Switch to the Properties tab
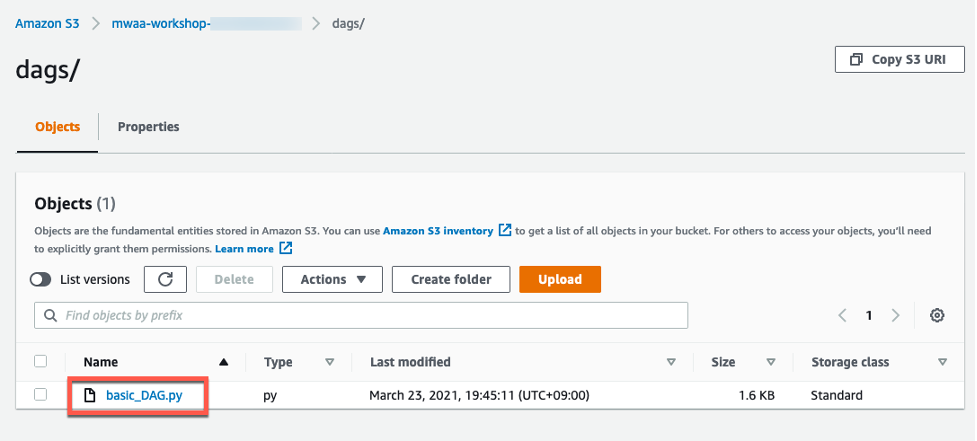 coord(148,127)
